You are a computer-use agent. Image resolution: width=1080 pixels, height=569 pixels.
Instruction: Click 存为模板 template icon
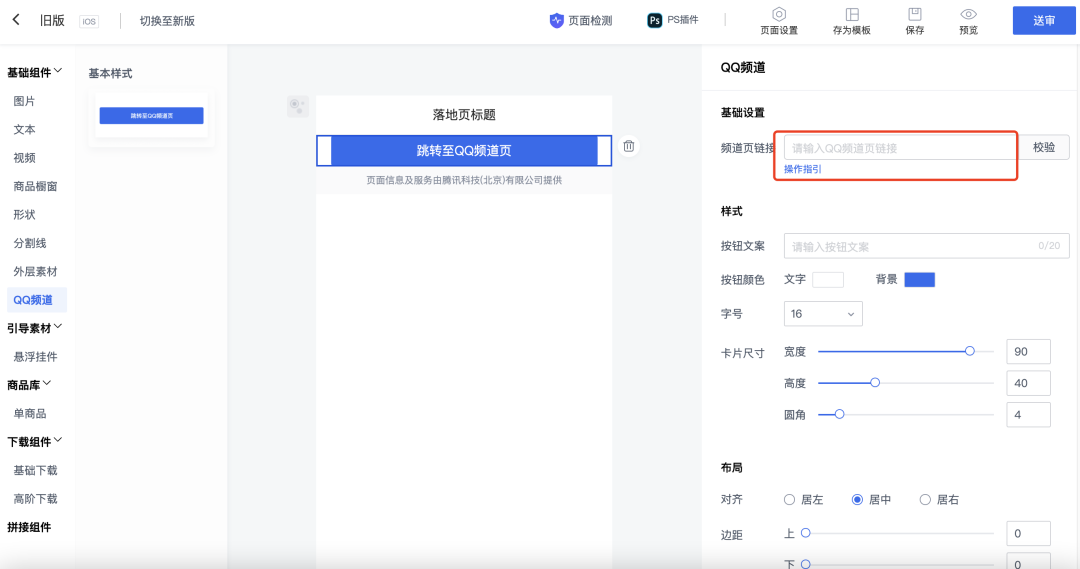[852, 14]
